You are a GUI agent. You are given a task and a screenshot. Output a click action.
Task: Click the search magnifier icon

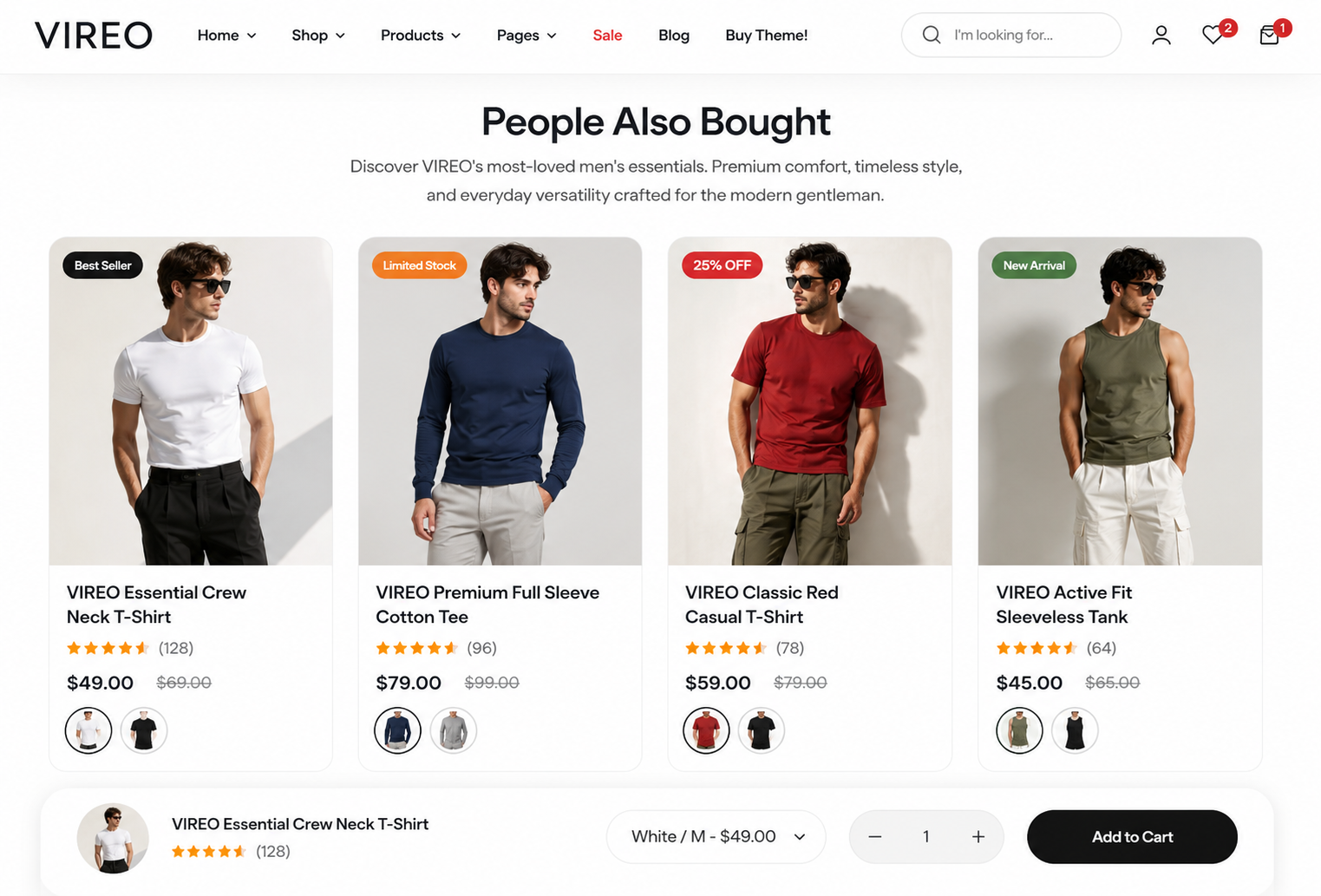[931, 35]
